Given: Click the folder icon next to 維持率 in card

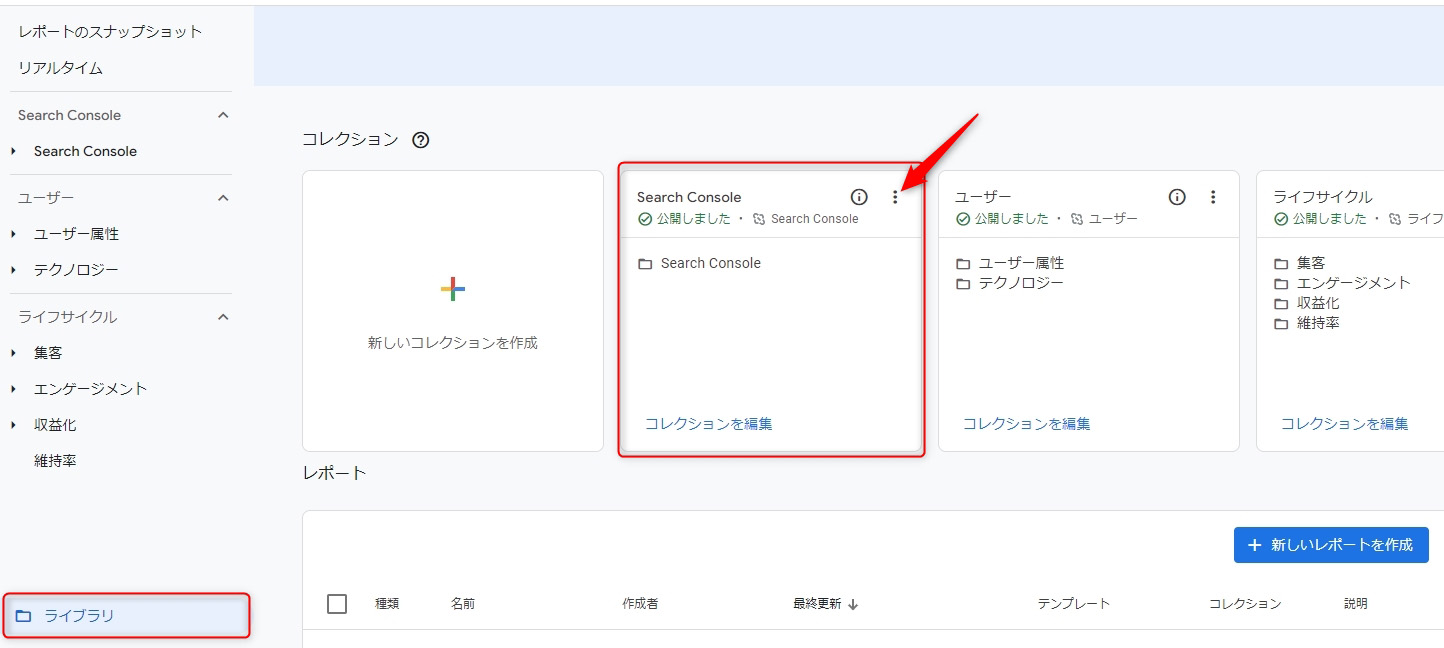Looking at the screenshot, I should 1281,324.
